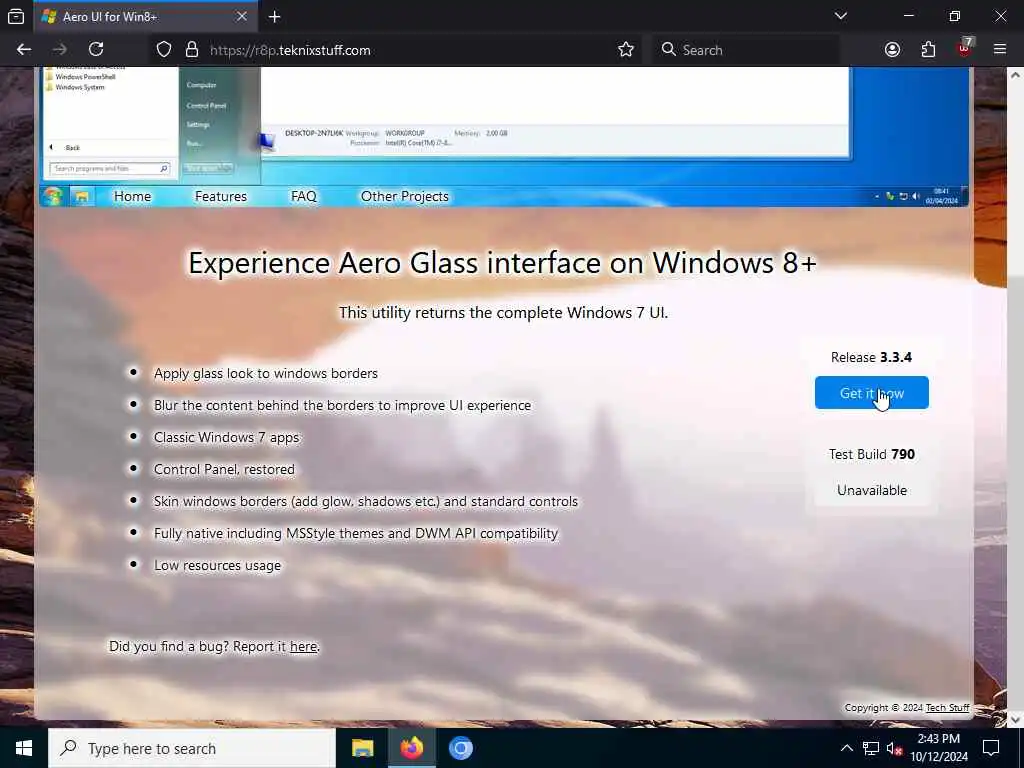
Task: Bookmark this page with the star
Action: click(626, 50)
